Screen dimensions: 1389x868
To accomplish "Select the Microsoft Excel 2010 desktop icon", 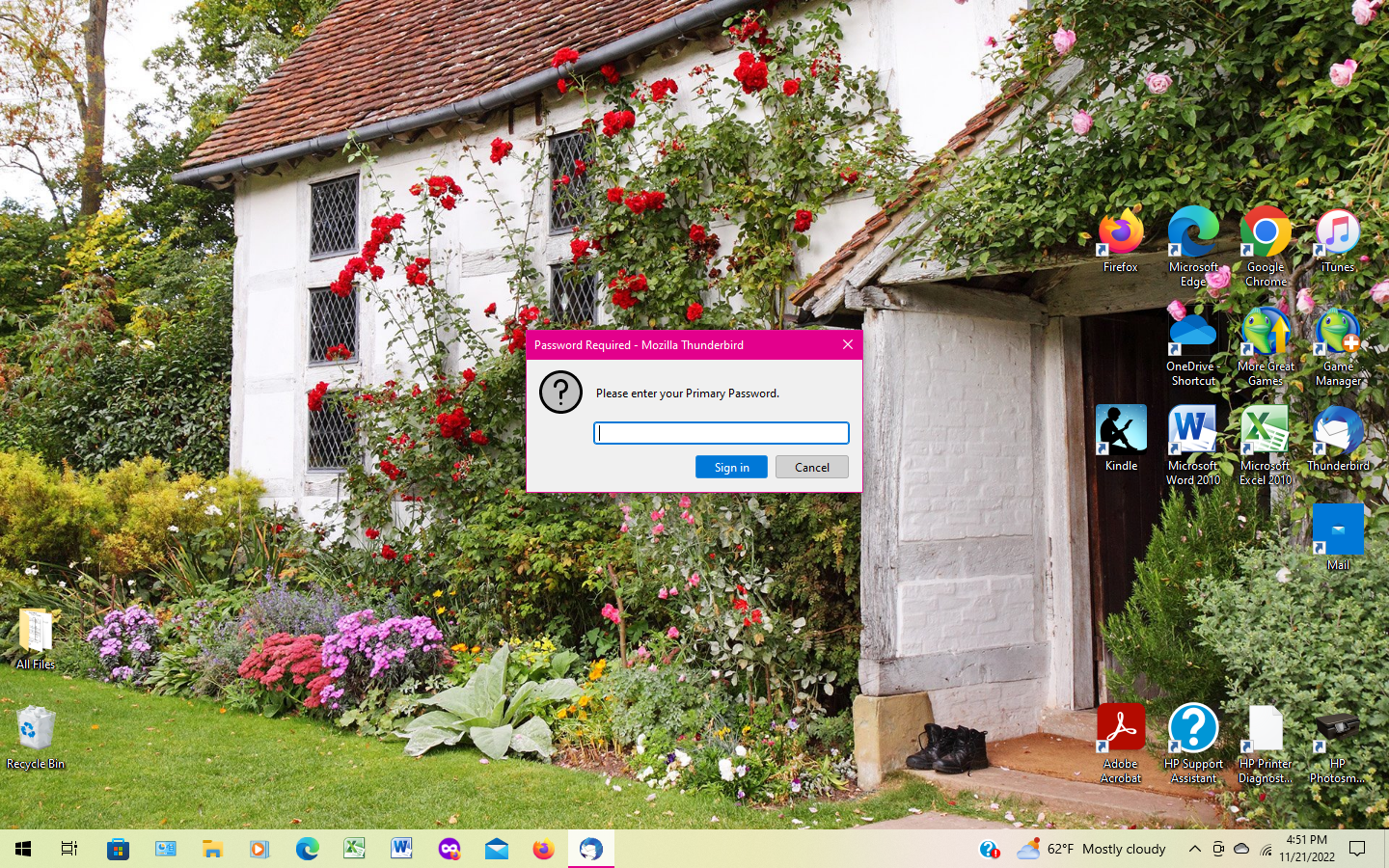I will click(1266, 446).
